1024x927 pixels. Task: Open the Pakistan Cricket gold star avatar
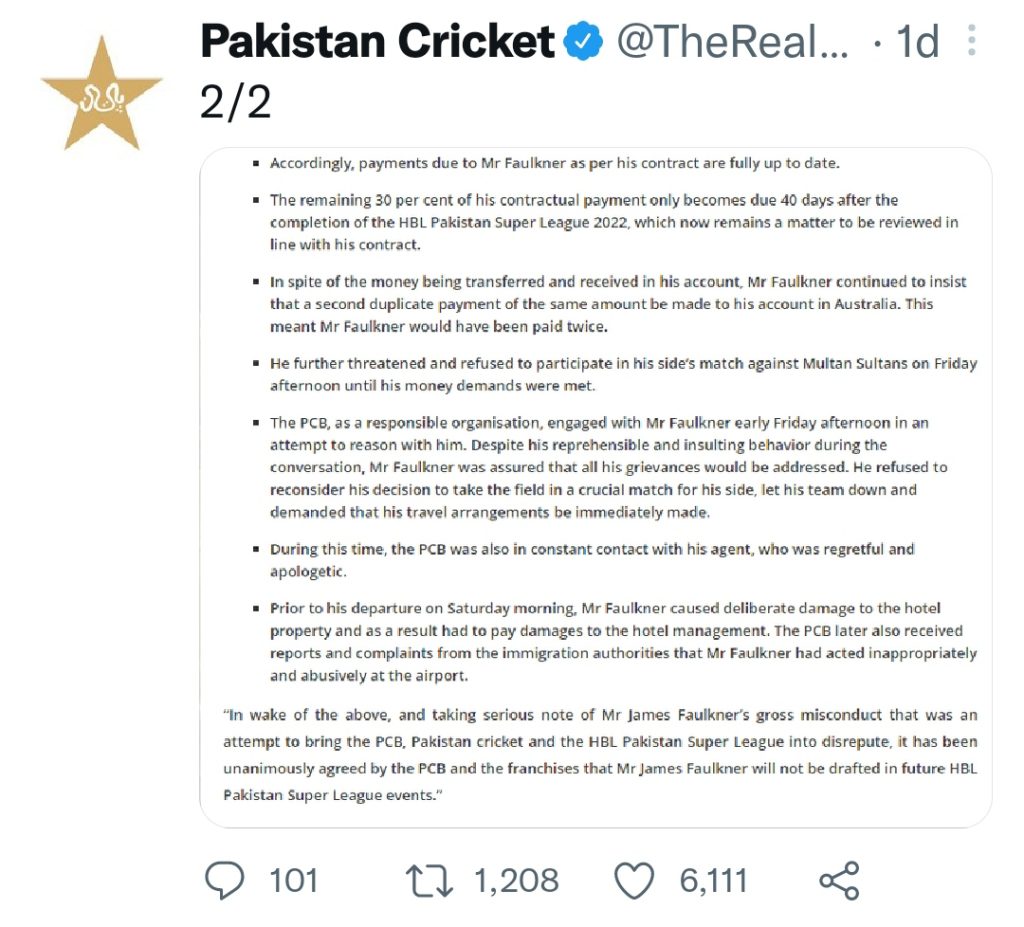[x=102, y=93]
